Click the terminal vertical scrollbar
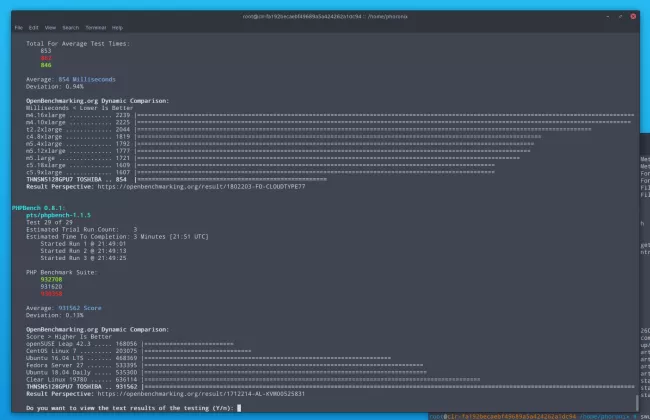This screenshot has width=650, height=420. coord(637,401)
